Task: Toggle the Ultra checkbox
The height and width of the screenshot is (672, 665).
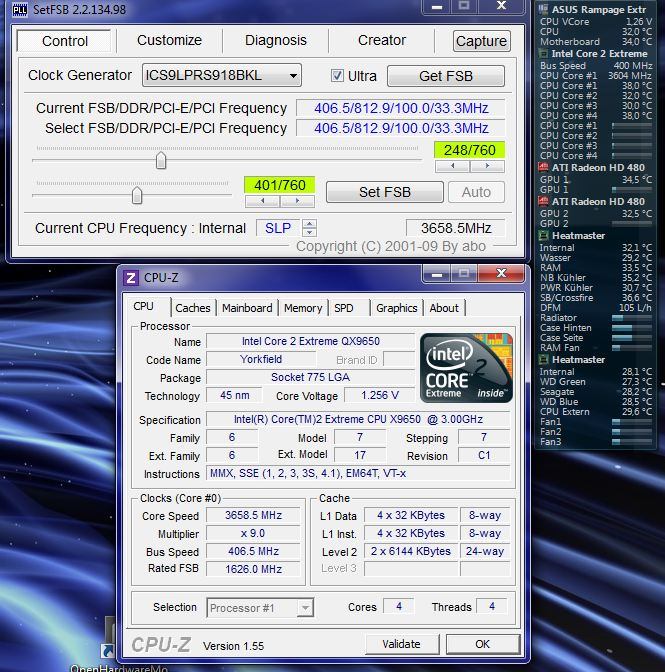Action: [337, 76]
